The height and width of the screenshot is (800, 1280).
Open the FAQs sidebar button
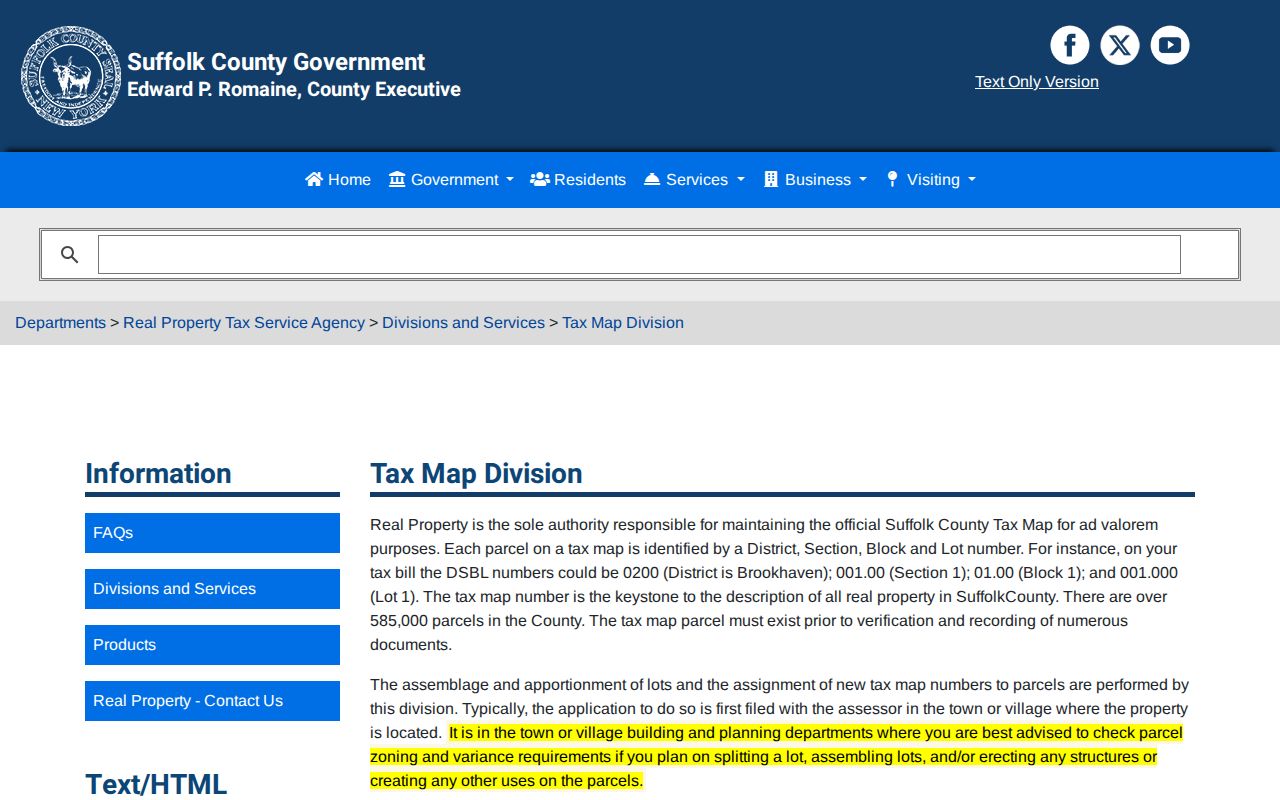click(212, 533)
